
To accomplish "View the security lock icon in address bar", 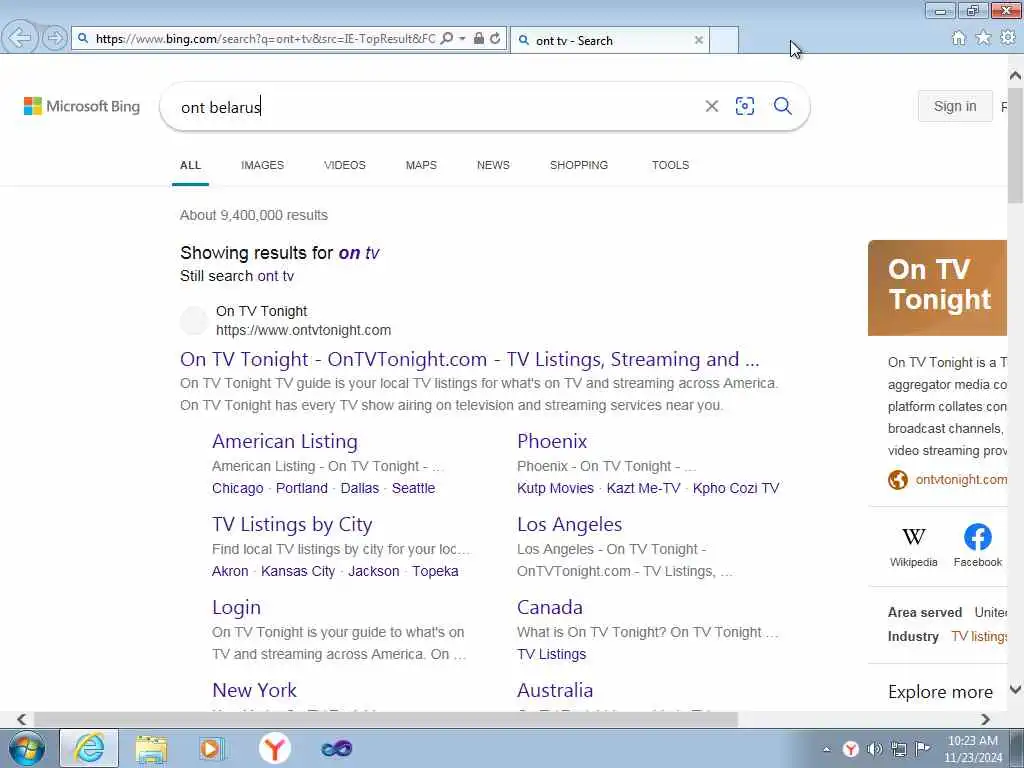I will click(x=479, y=39).
